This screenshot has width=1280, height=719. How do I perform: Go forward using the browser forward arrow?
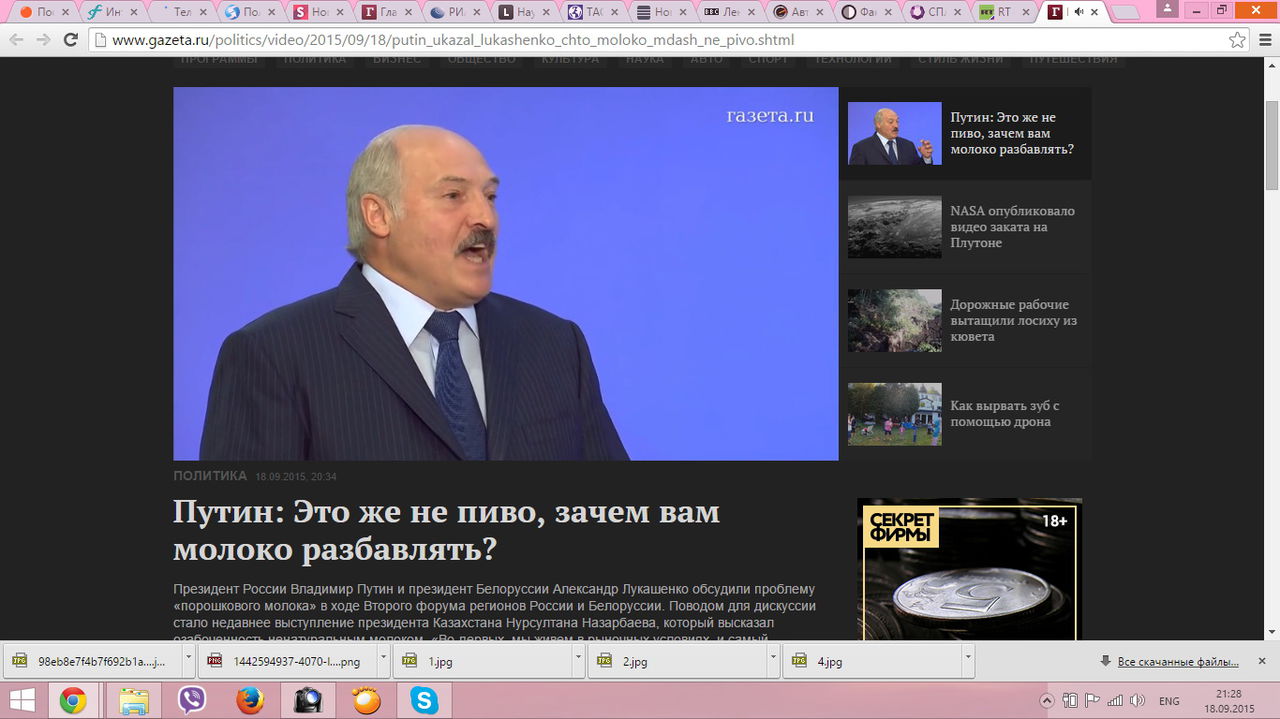[43, 40]
